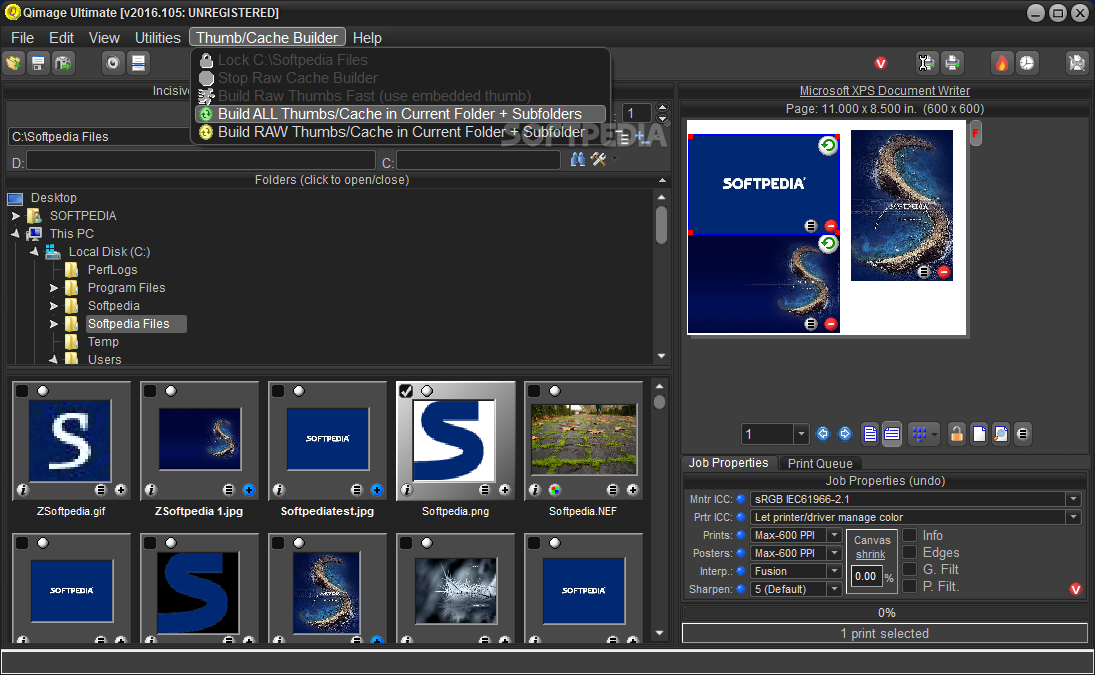
Task: Click the round speaker-like toolbar icon
Action: pyautogui.click(x=112, y=64)
